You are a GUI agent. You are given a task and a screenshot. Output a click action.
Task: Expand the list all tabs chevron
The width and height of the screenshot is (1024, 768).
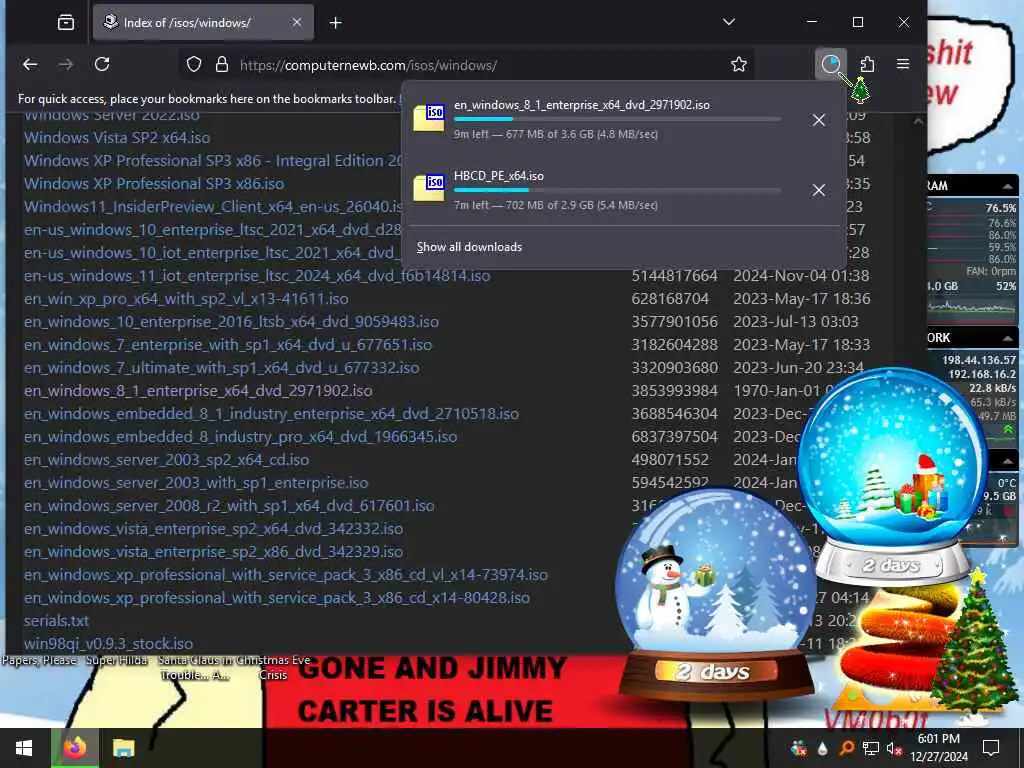729,22
